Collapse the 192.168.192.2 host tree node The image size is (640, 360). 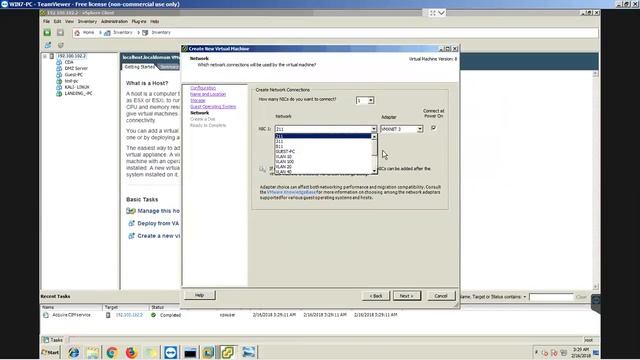click(x=45, y=56)
